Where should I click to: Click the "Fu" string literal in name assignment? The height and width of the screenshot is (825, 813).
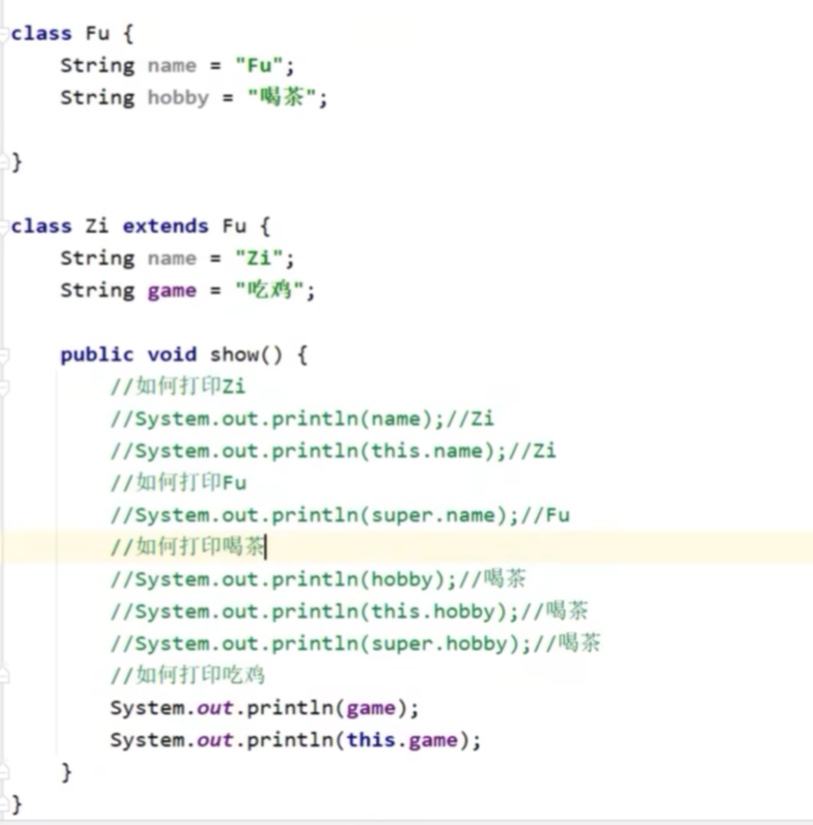click(259, 66)
